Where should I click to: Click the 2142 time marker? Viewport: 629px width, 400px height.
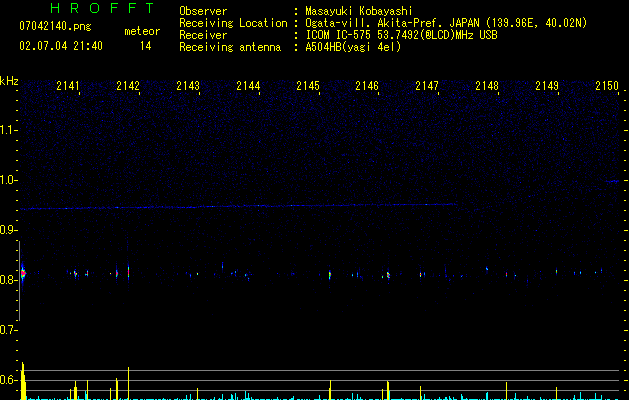pos(128,86)
